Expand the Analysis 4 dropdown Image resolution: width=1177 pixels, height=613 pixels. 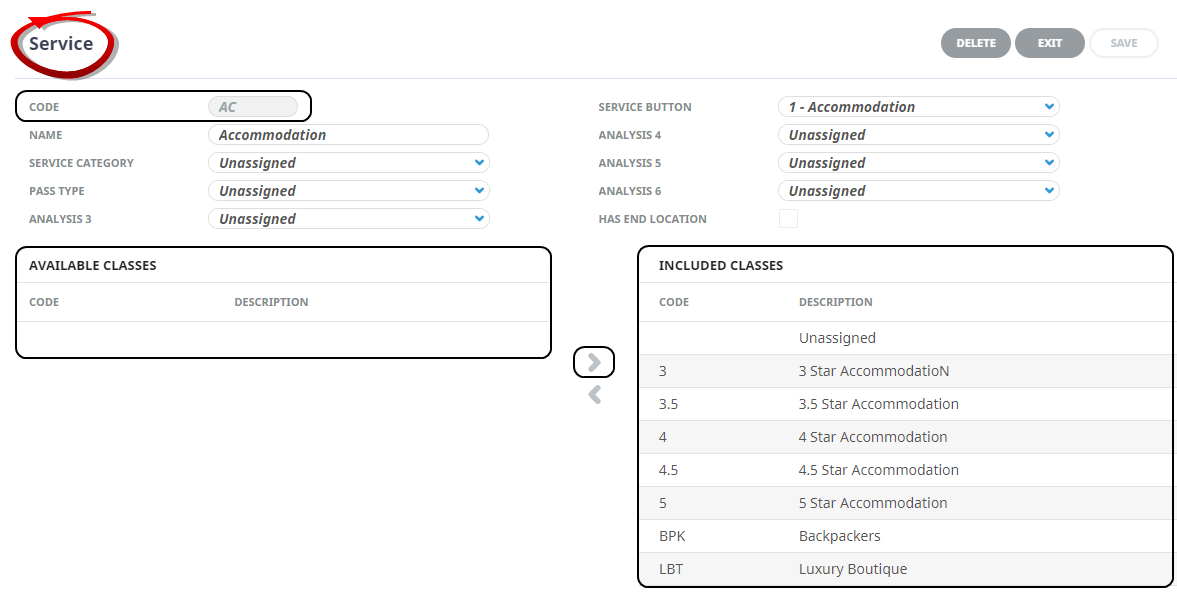pos(918,135)
